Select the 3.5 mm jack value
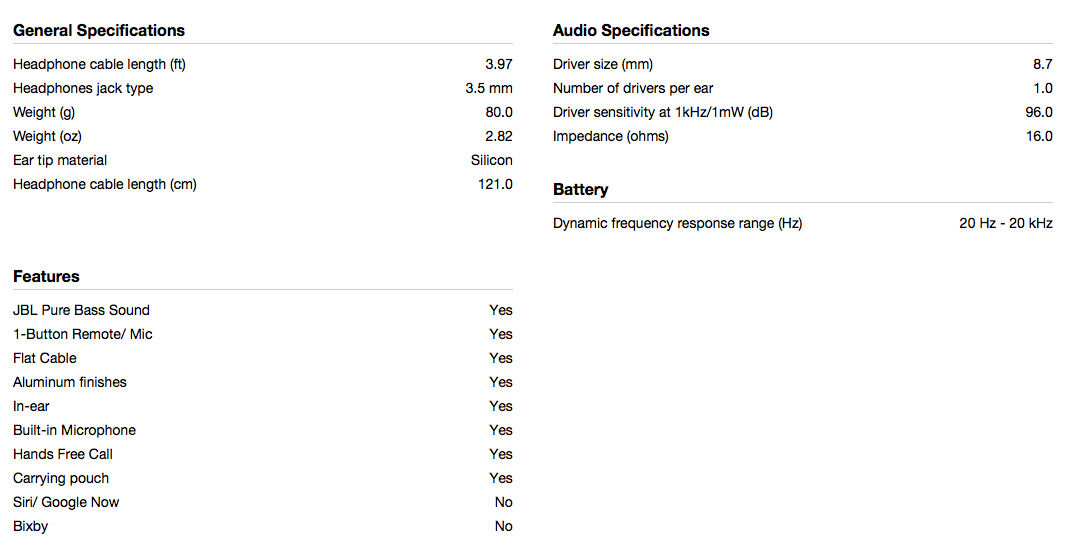This screenshot has width=1092, height=556. pyautogui.click(x=489, y=88)
